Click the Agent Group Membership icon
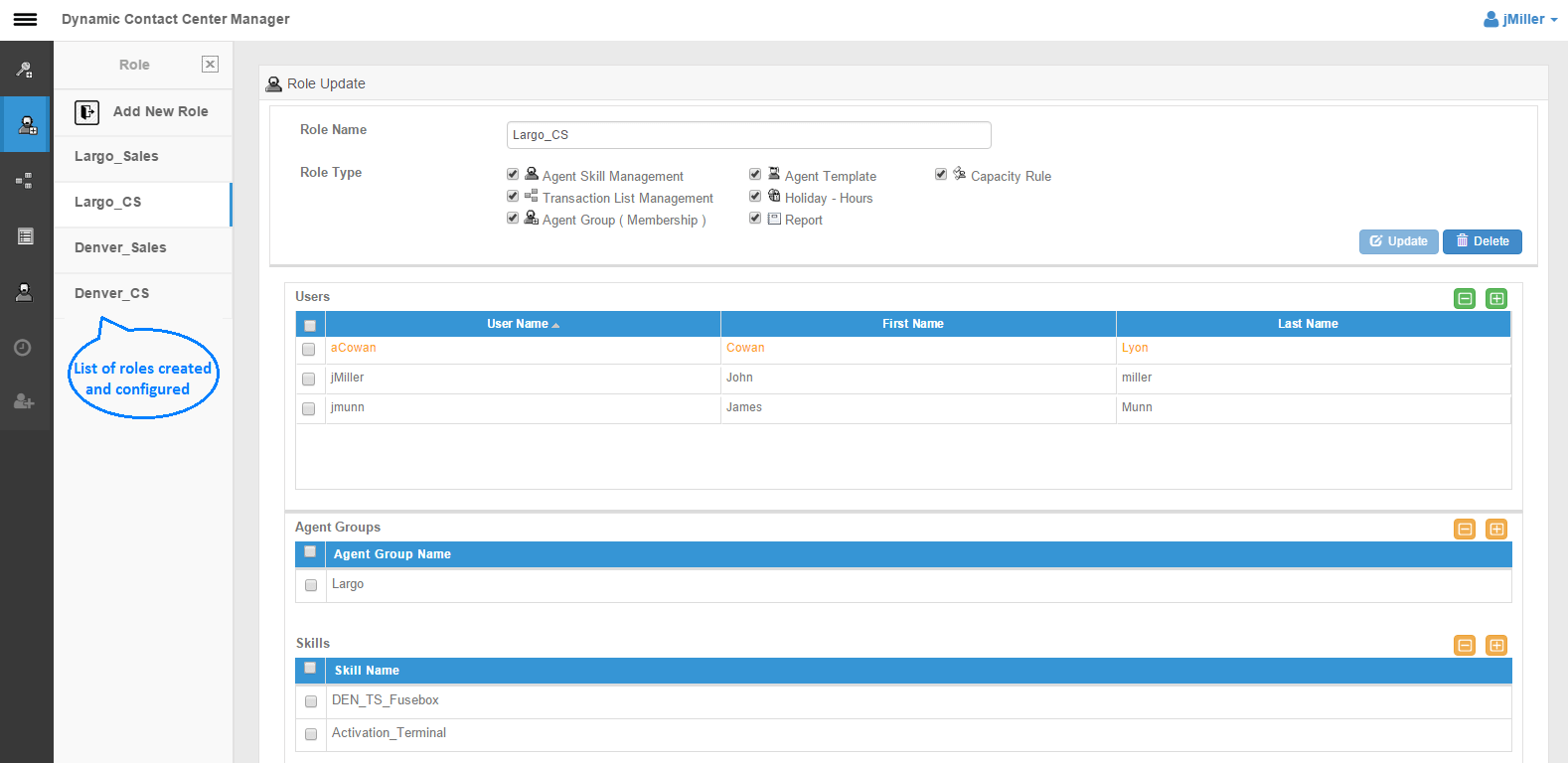The height and width of the screenshot is (763, 1568). tap(532, 218)
